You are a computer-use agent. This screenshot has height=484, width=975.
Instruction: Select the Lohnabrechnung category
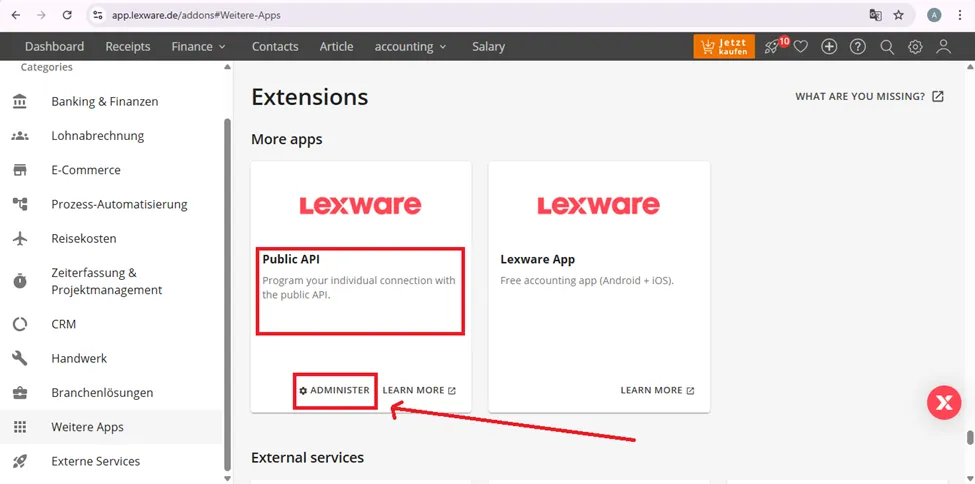point(112,136)
